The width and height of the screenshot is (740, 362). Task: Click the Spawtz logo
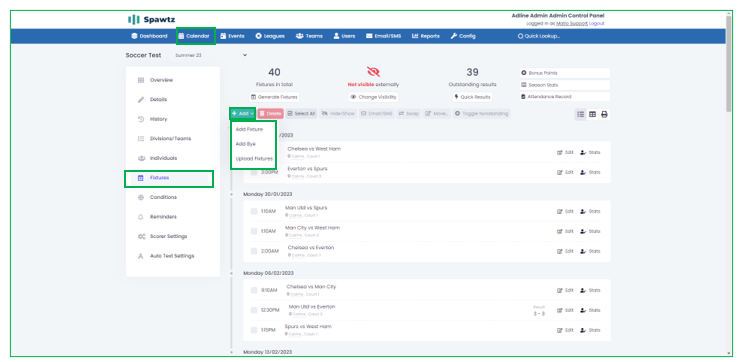pyautogui.click(x=151, y=19)
